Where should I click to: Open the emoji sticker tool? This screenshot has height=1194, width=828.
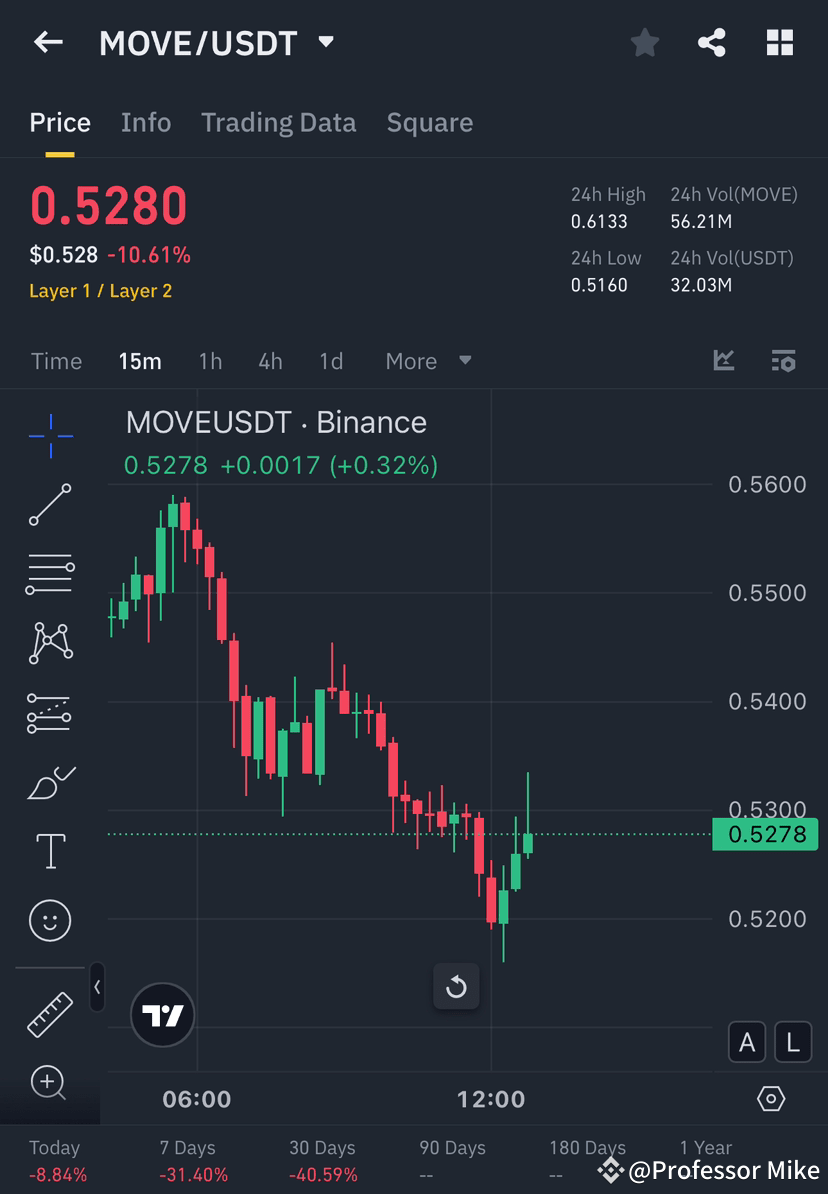point(49,920)
